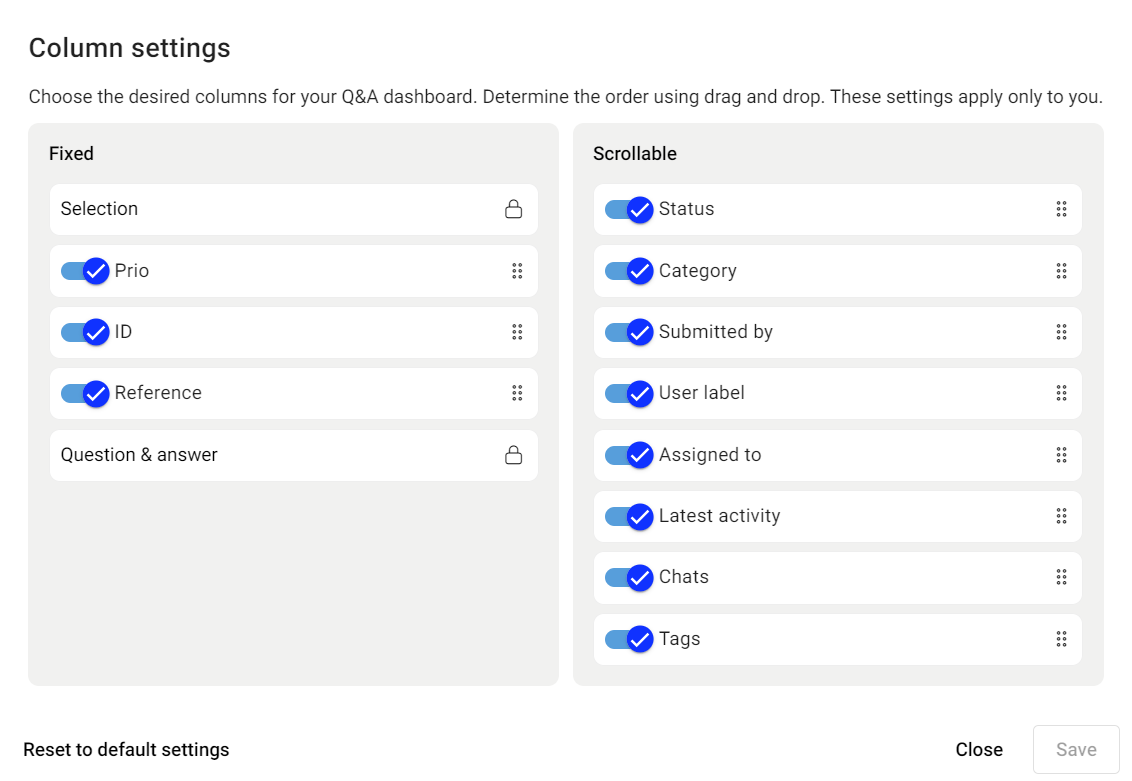Disable the User label toggle
The image size is (1132, 781).
click(629, 393)
